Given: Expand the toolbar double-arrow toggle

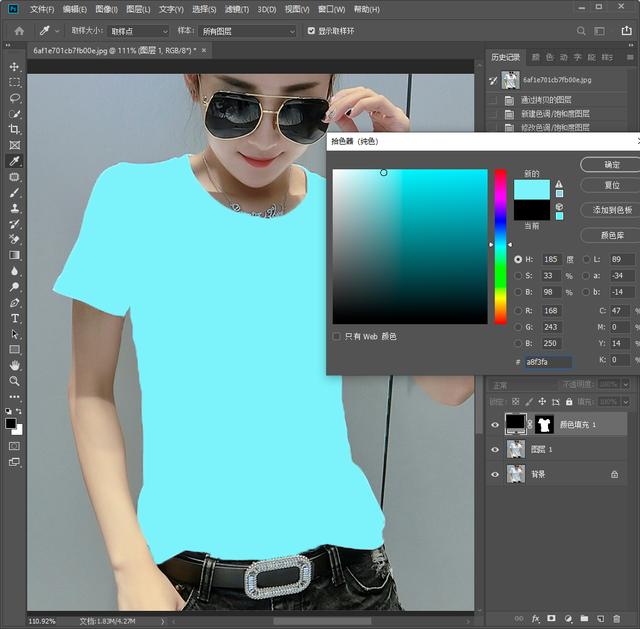Looking at the screenshot, I should (x=8, y=45).
